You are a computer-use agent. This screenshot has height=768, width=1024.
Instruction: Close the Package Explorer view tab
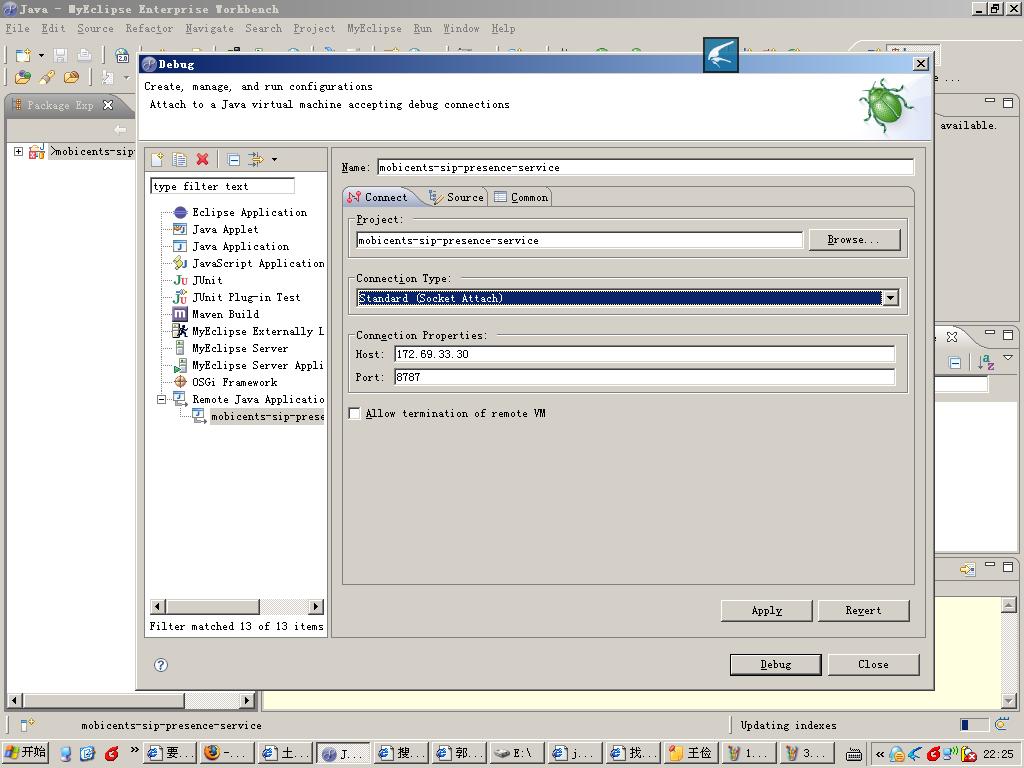[108, 104]
